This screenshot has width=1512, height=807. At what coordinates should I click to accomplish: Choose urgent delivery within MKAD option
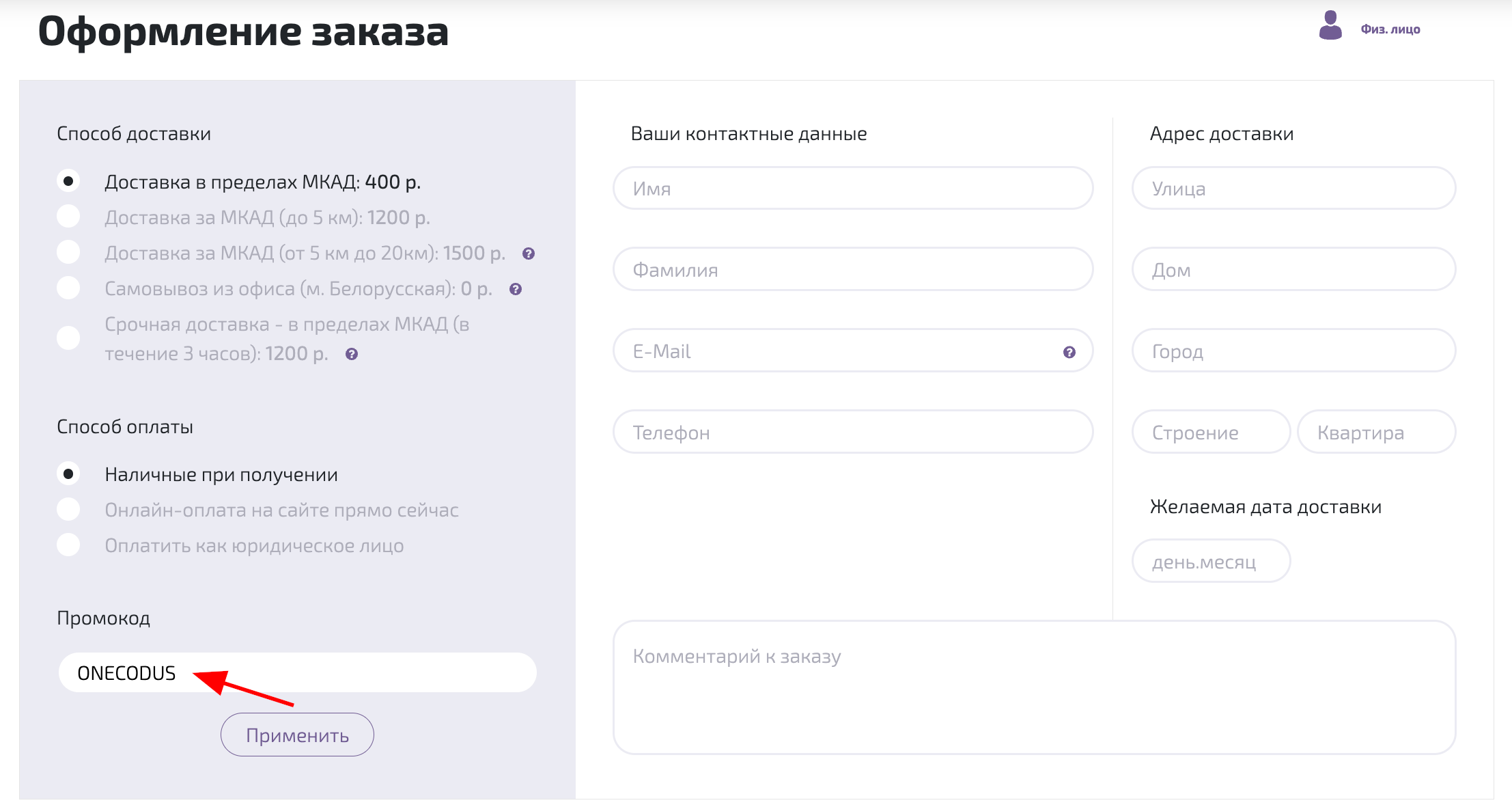pos(68,336)
